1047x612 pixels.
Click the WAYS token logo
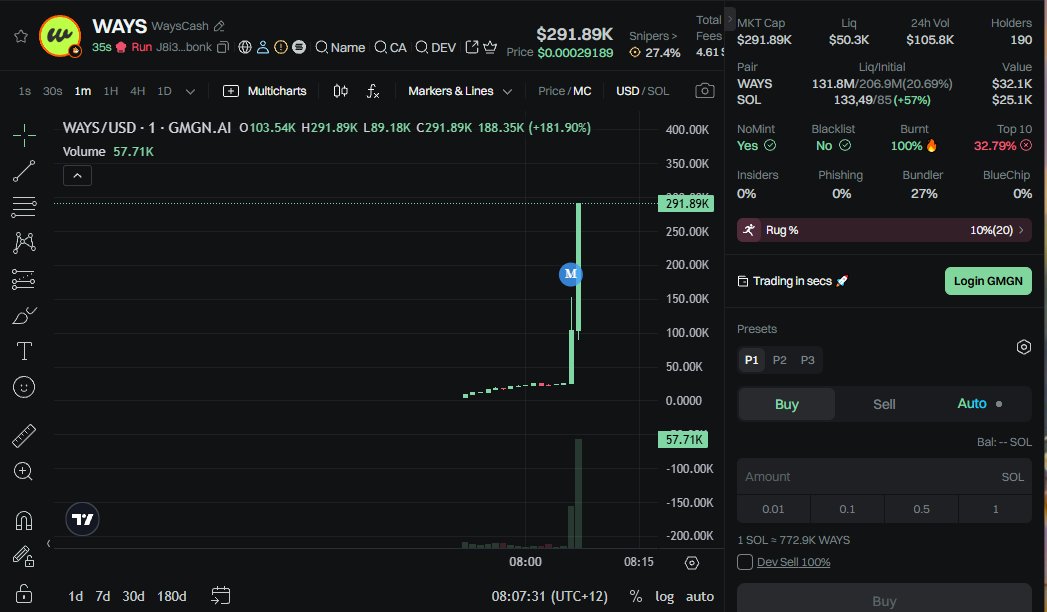60,36
